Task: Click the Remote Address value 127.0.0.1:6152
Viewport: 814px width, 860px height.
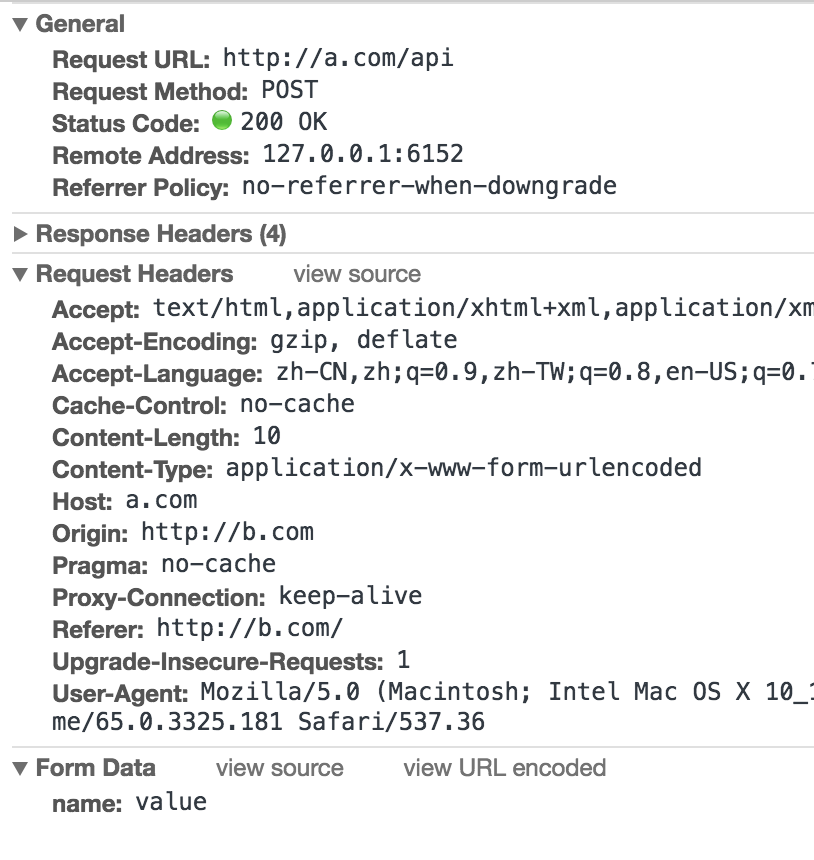Action: [363, 154]
